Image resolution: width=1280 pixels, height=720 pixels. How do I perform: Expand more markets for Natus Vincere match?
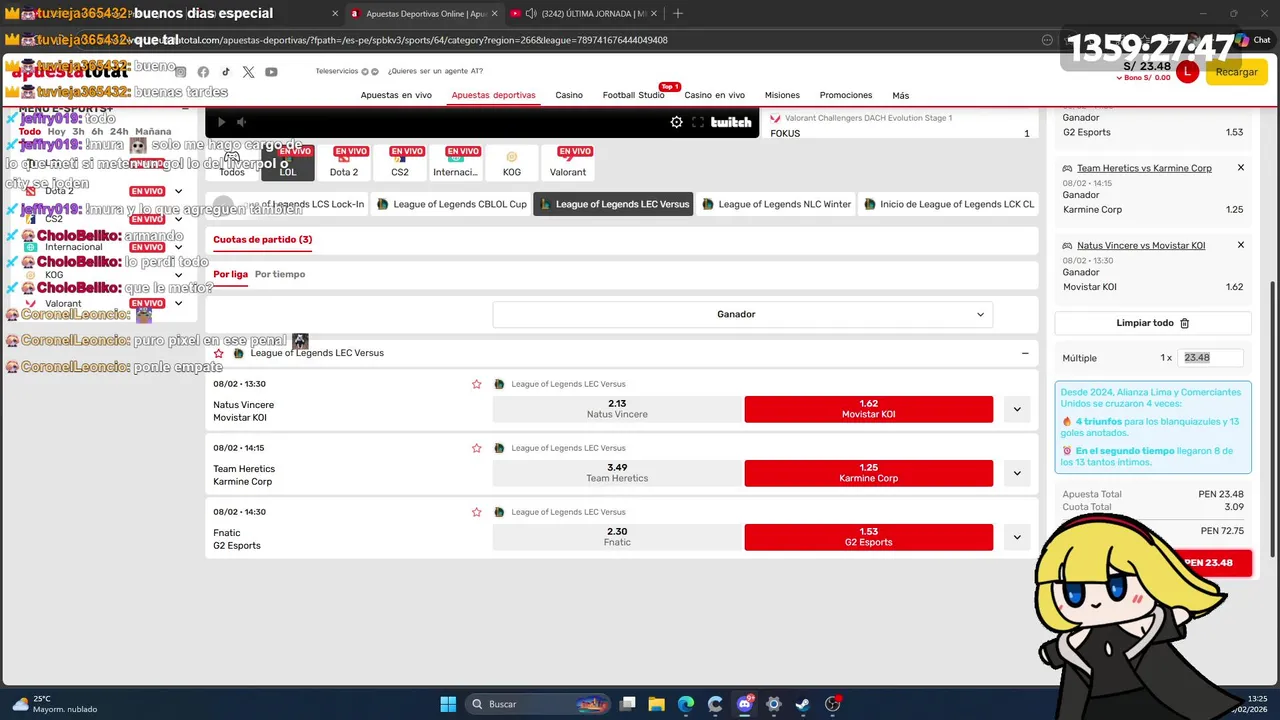pyautogui.click(x=1017, y=409)
